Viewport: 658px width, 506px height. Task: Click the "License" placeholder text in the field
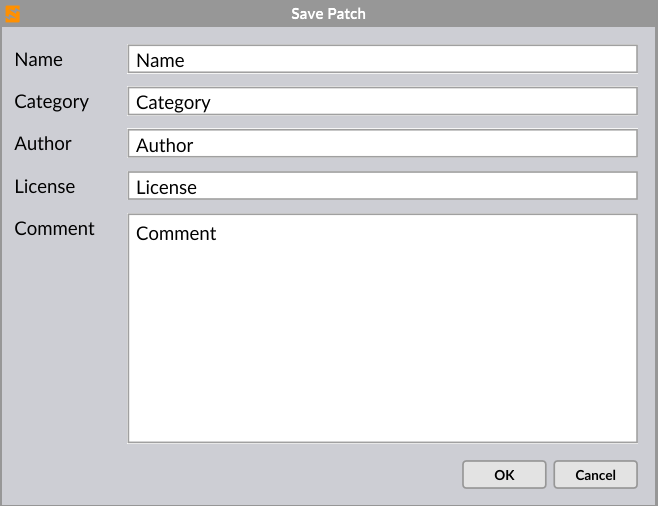[166, 188]
